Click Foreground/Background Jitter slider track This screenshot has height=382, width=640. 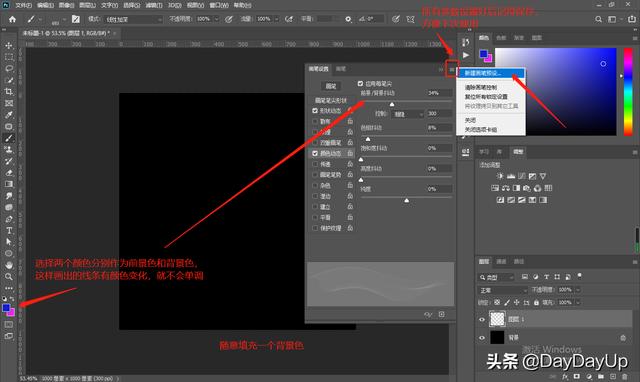406,101
